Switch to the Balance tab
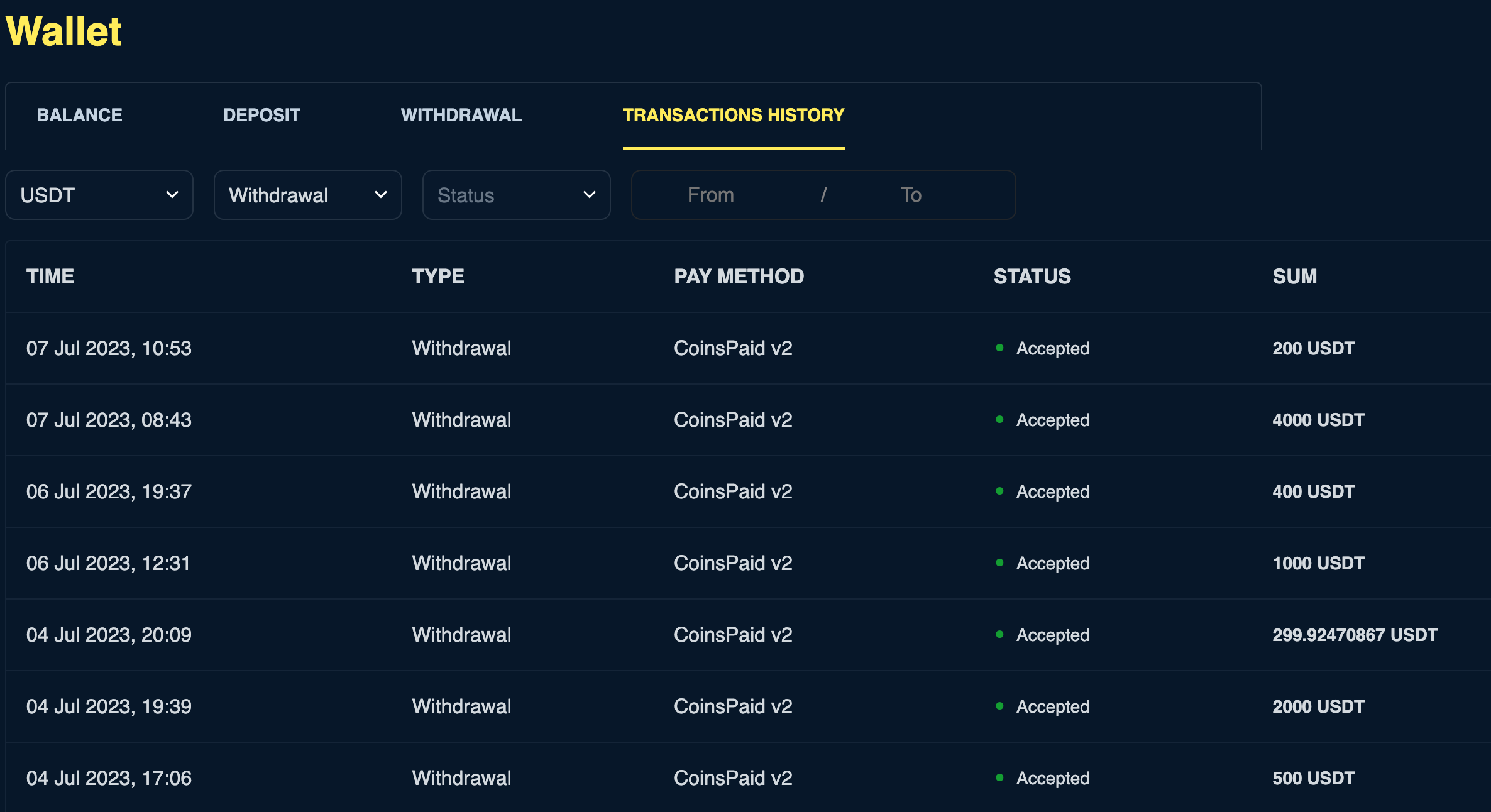This screenshot has width=1491, height=812. (79, 115)
